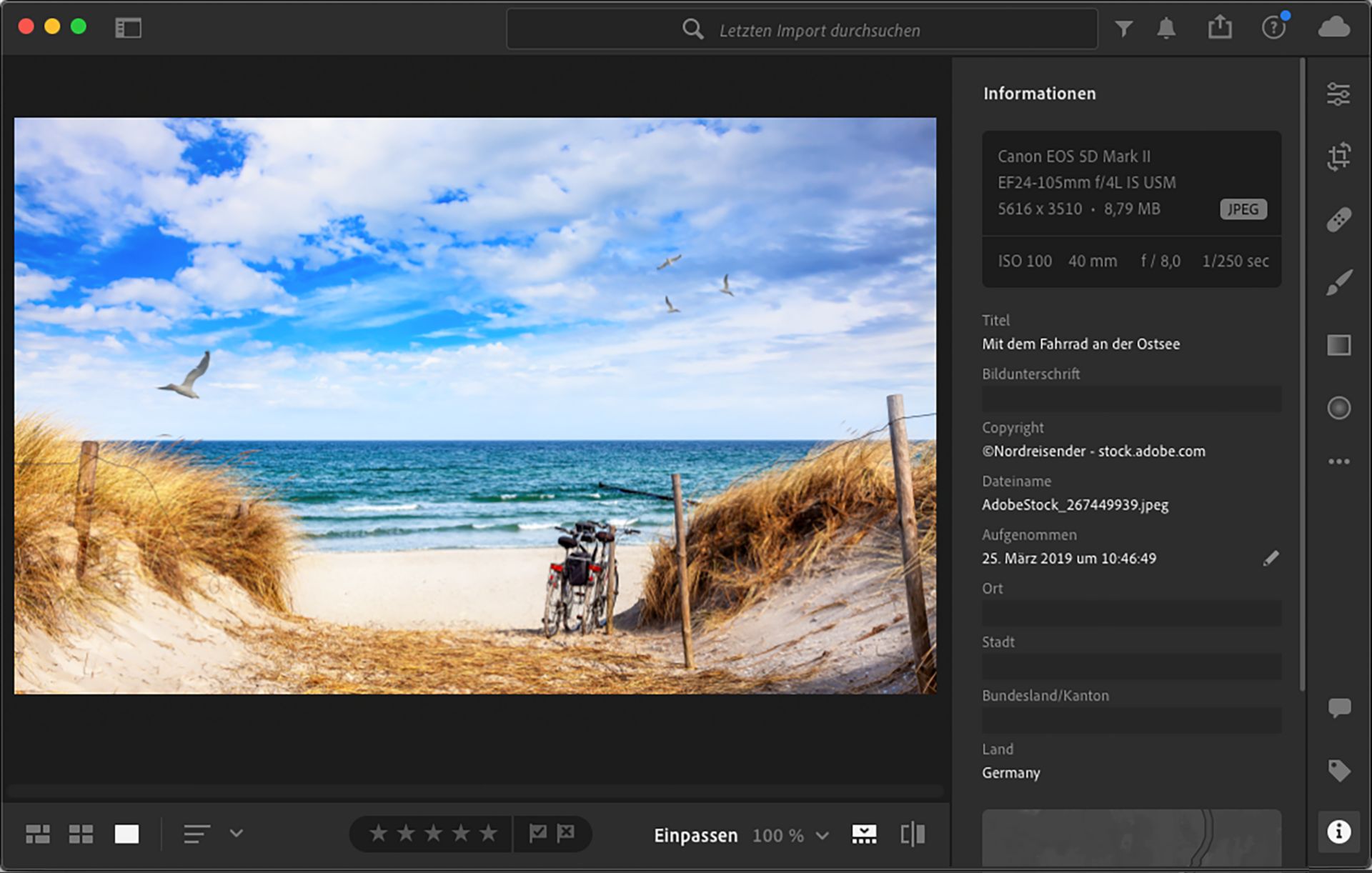
Task: Switch to photo grid view
Action: (x=38, y=834)
